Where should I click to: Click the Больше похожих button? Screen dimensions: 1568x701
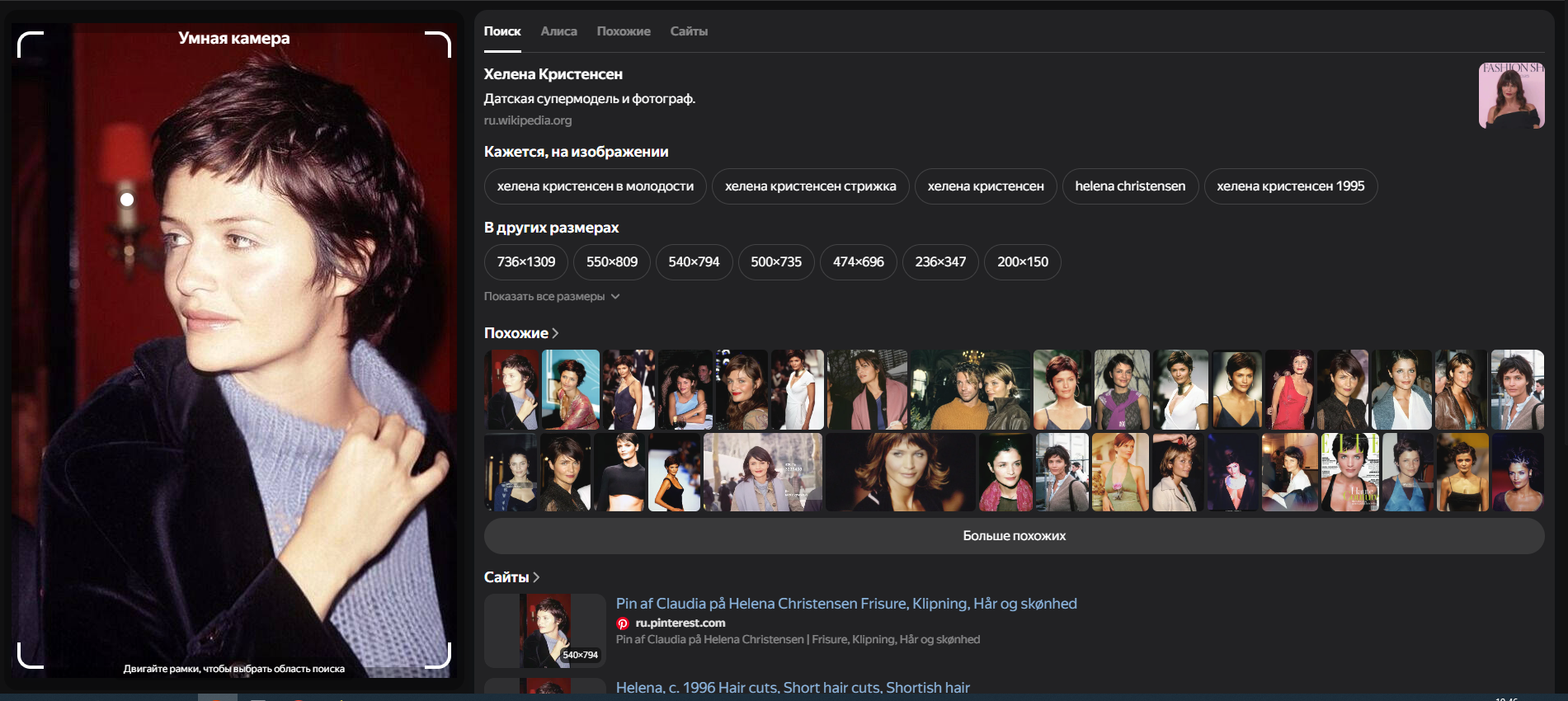pyautogui.click(x=1015, y=536)
